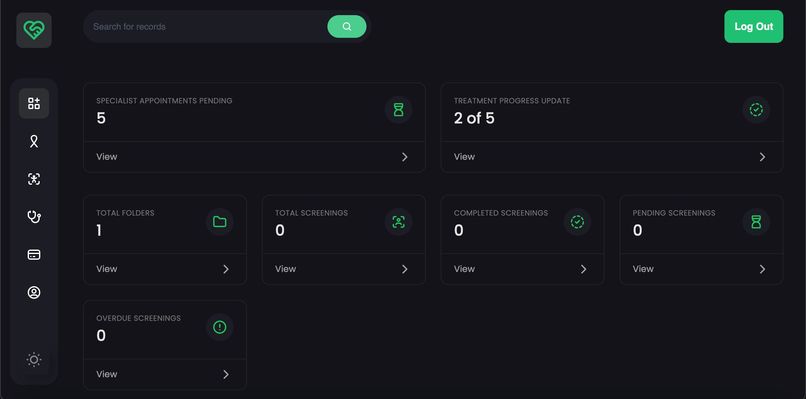Open the dashboard grid sidebar icon
The image size is (806, 399).
coord(34,103)
